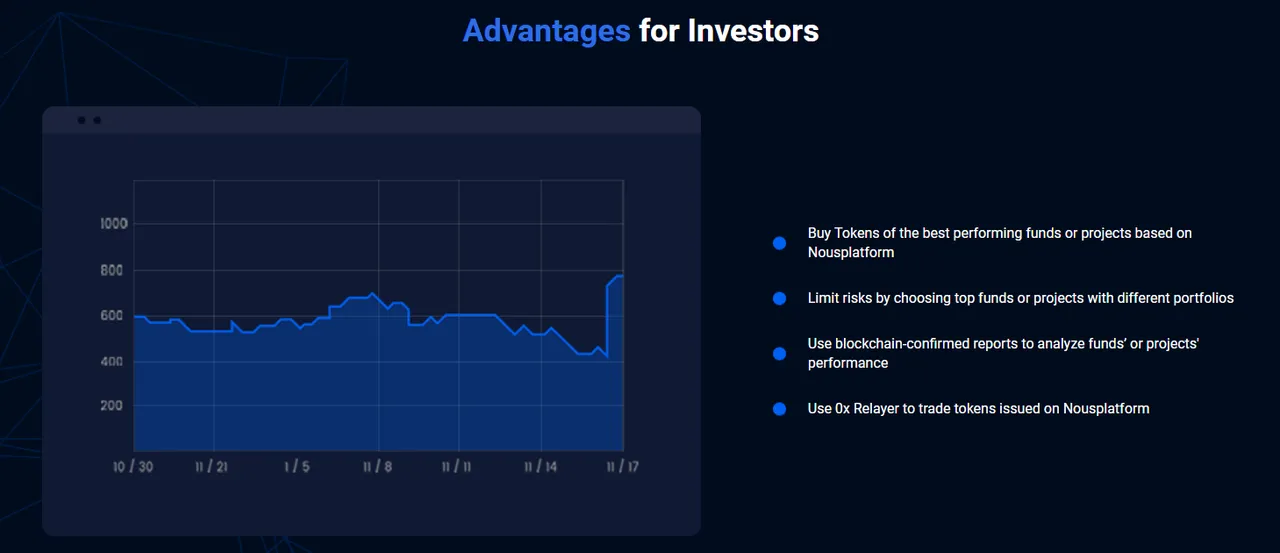The height and width of the screenshot is (553, 1280).
Task: Click the filled blue area under chart line
Action: coord(378,390)
